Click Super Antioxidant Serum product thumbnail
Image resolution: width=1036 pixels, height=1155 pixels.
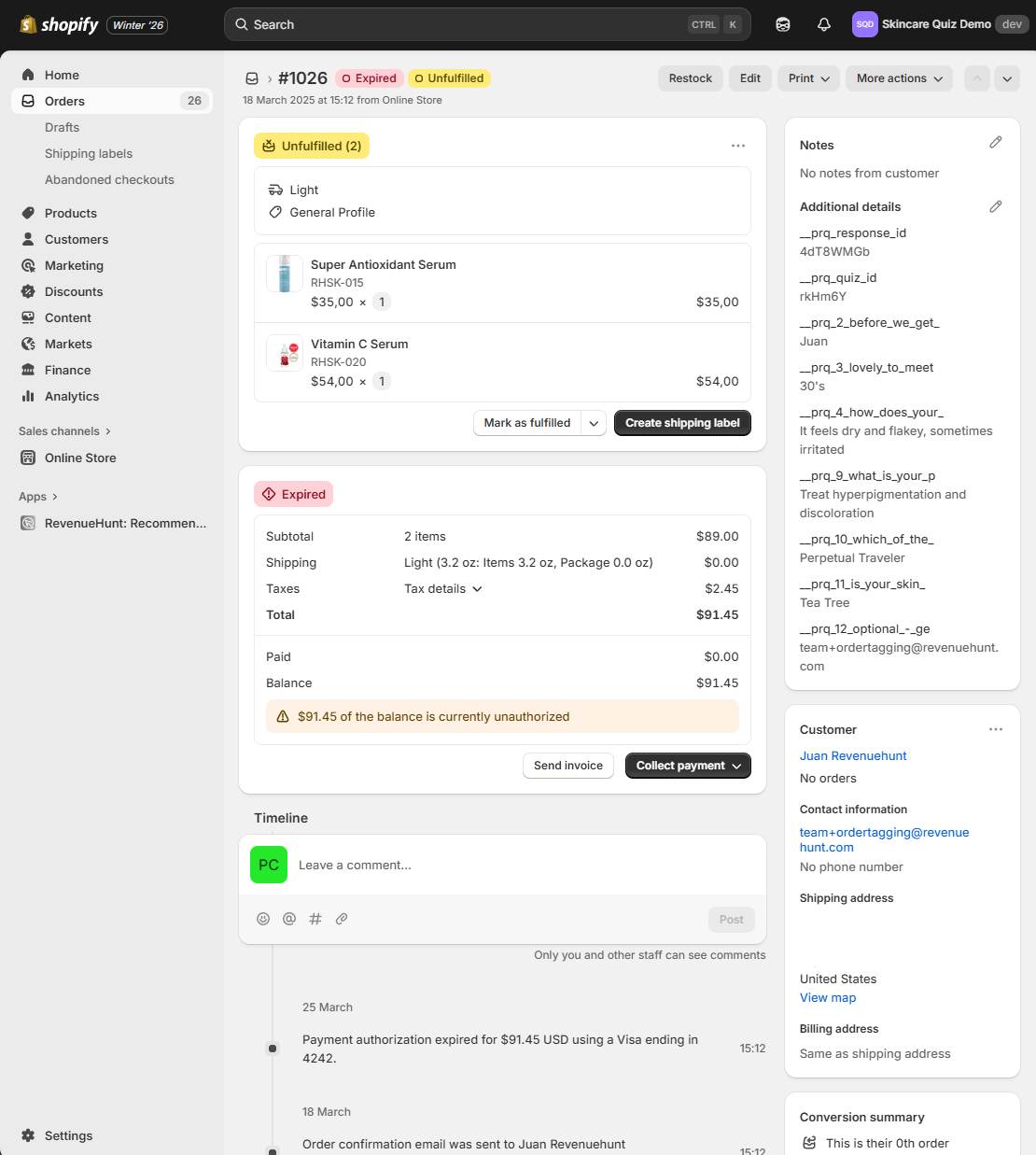[285, 274]
